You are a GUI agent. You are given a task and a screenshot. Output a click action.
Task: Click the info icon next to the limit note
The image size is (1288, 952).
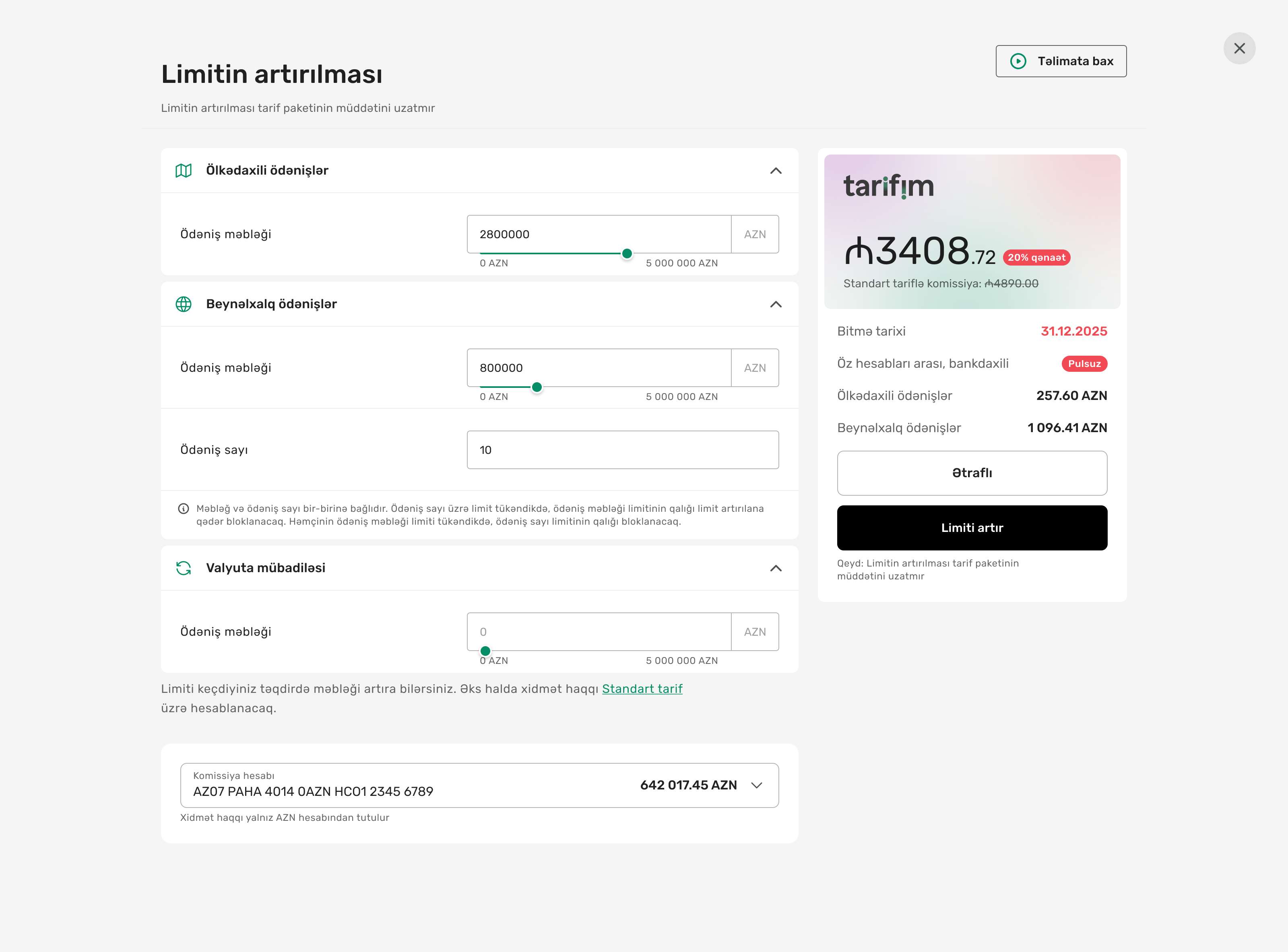(x=184, y=509)
